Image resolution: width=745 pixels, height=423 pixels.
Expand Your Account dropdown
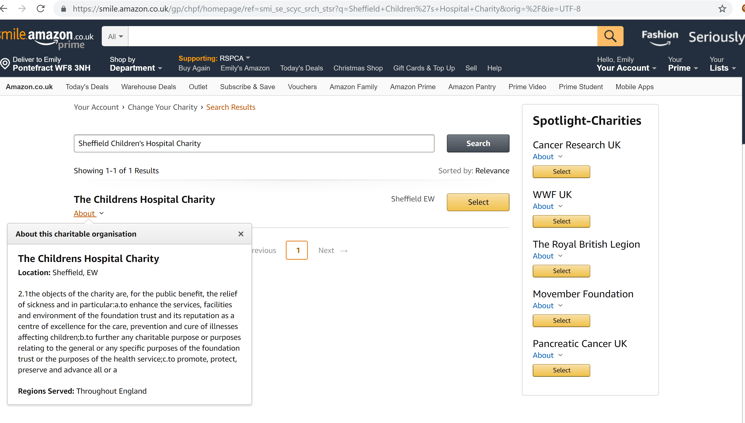[626, 64]
